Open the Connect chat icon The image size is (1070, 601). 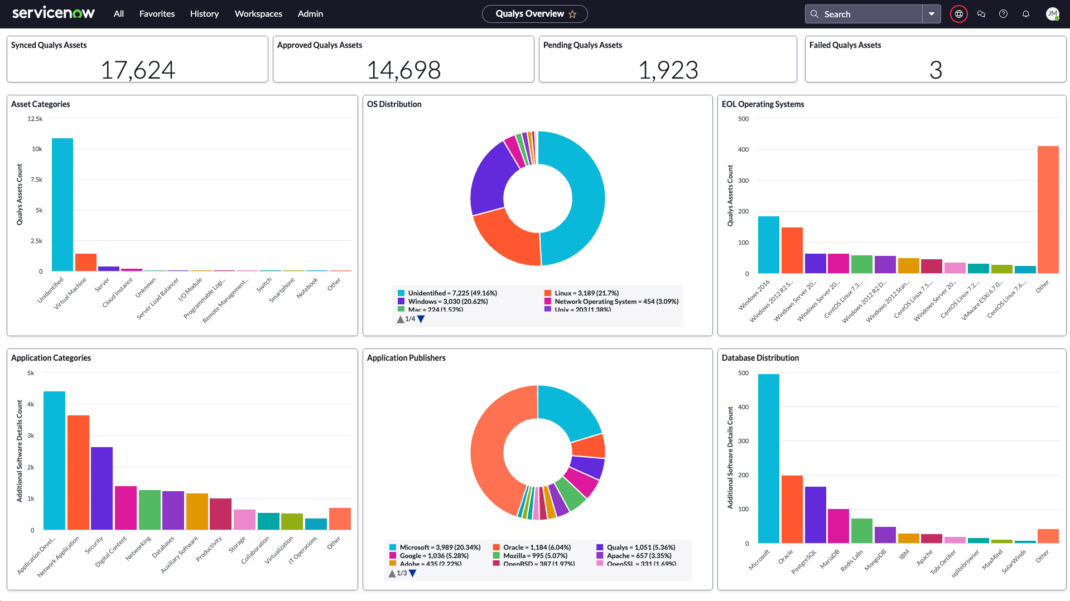[x=981, y=14]
